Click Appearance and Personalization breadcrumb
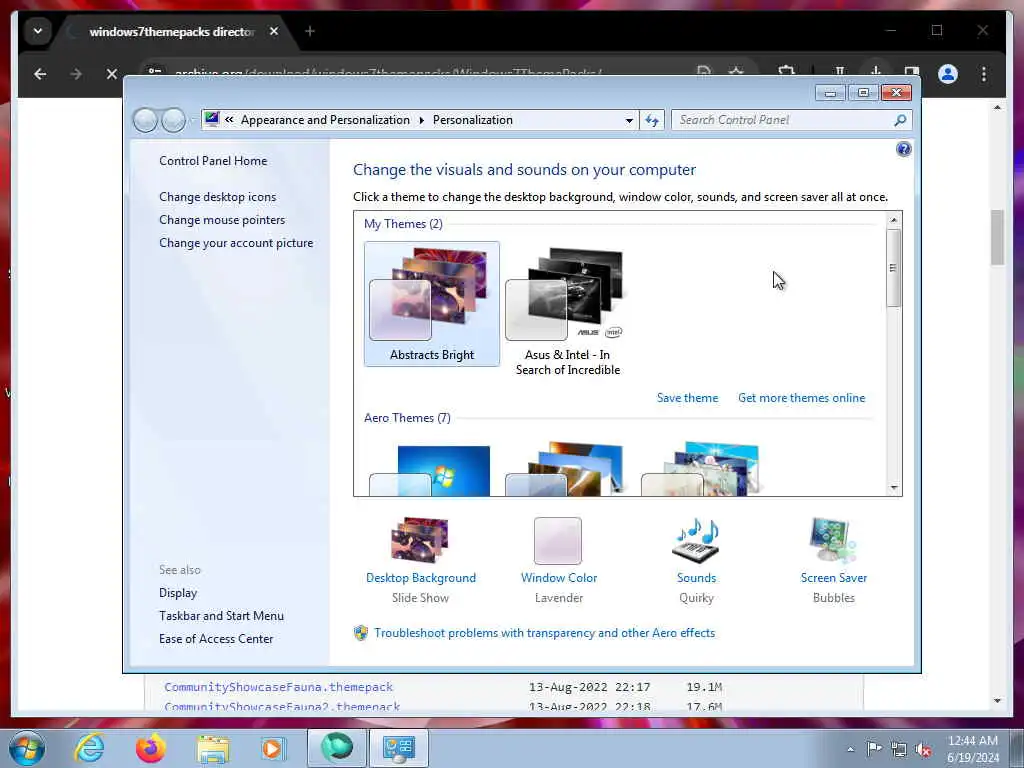 coord(325,120)
